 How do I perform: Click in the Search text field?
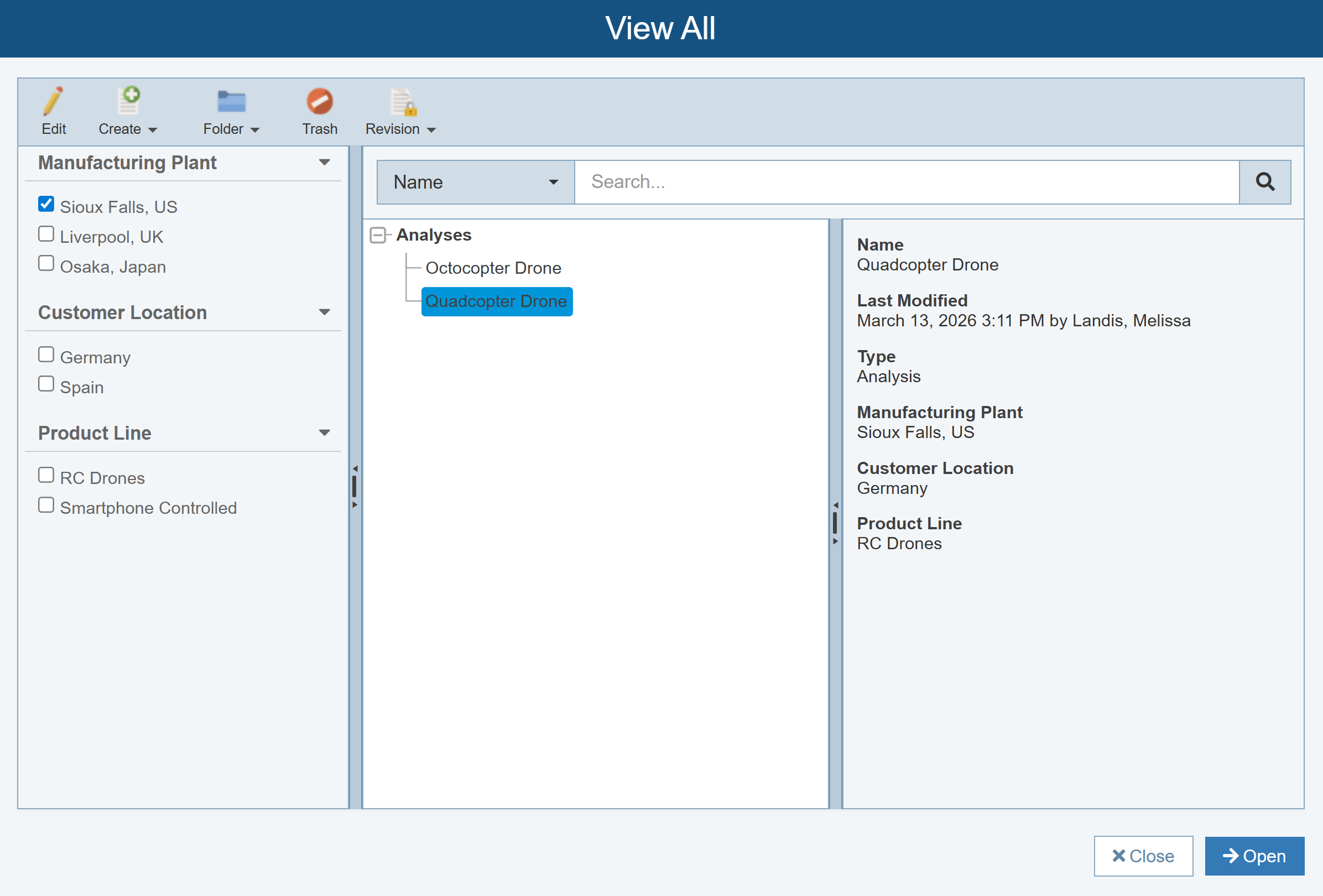(x=905, y=182)
